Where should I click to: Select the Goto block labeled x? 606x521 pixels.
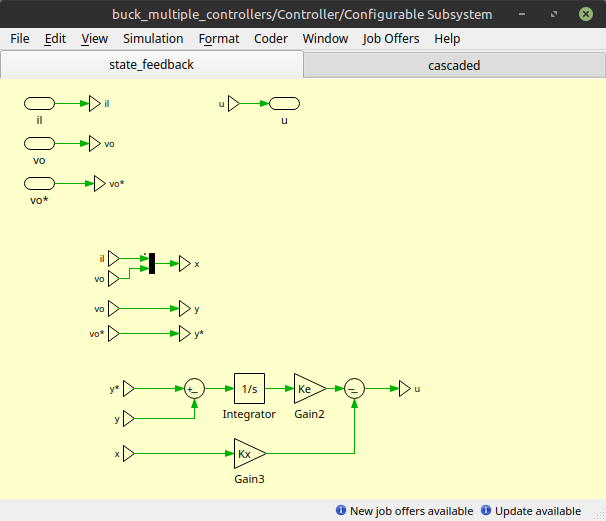[x=185, y=264]
